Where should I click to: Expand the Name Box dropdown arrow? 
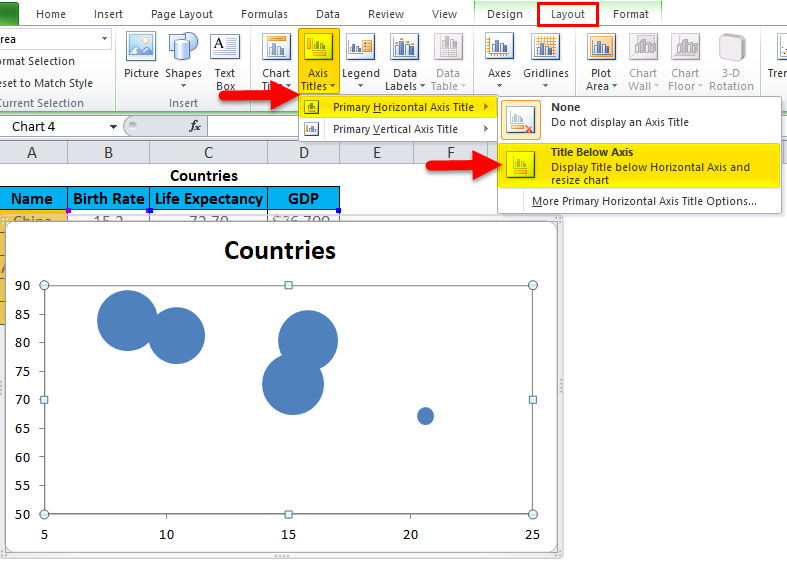point(113,126)
